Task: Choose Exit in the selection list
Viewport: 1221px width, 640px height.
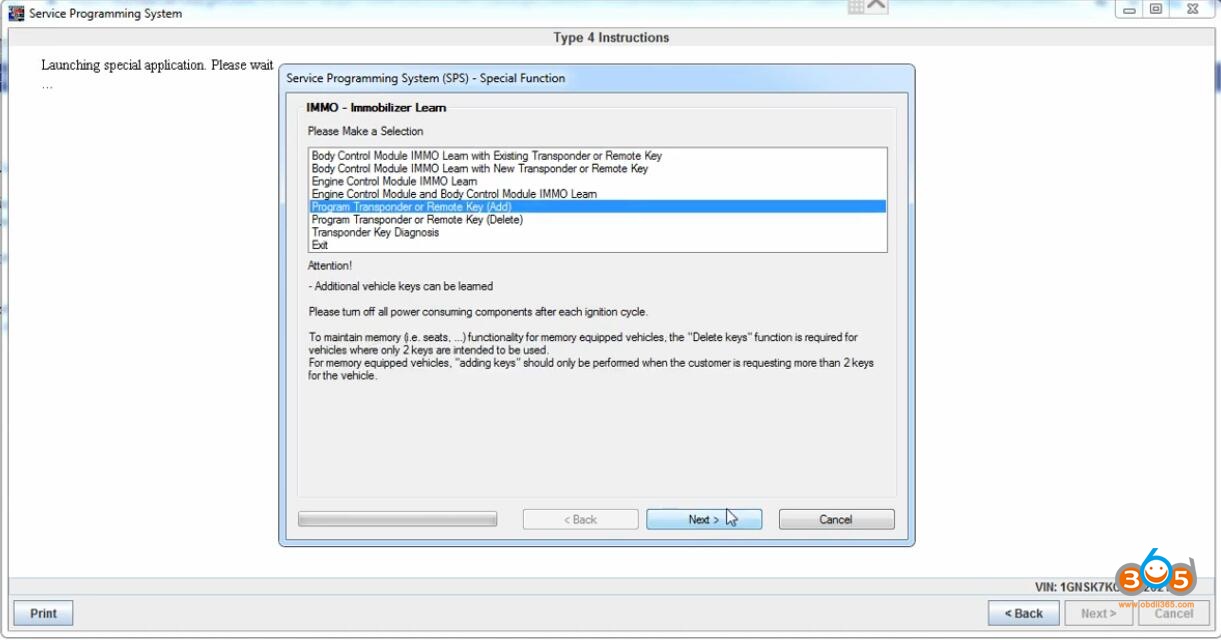Action: [318, 244]
